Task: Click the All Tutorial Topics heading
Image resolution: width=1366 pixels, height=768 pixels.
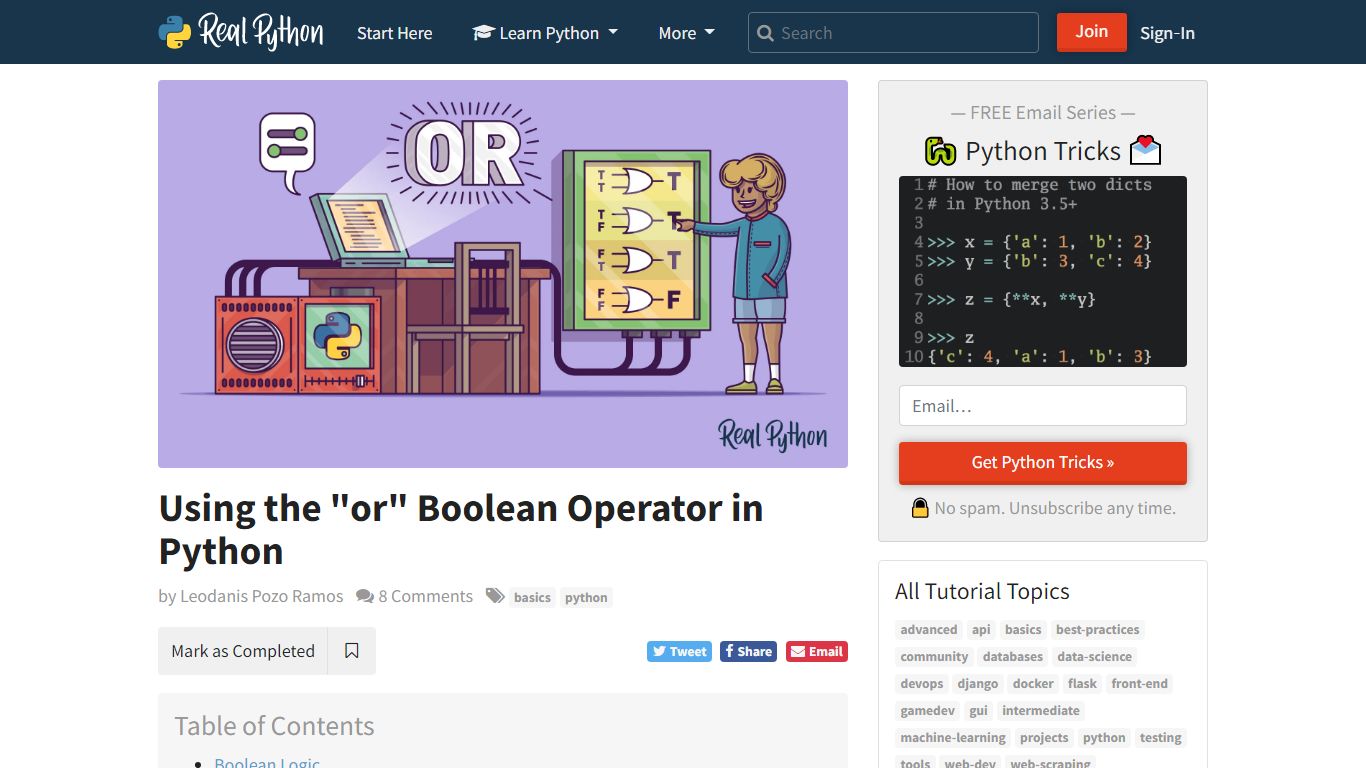Action: [x=982, y=591]
